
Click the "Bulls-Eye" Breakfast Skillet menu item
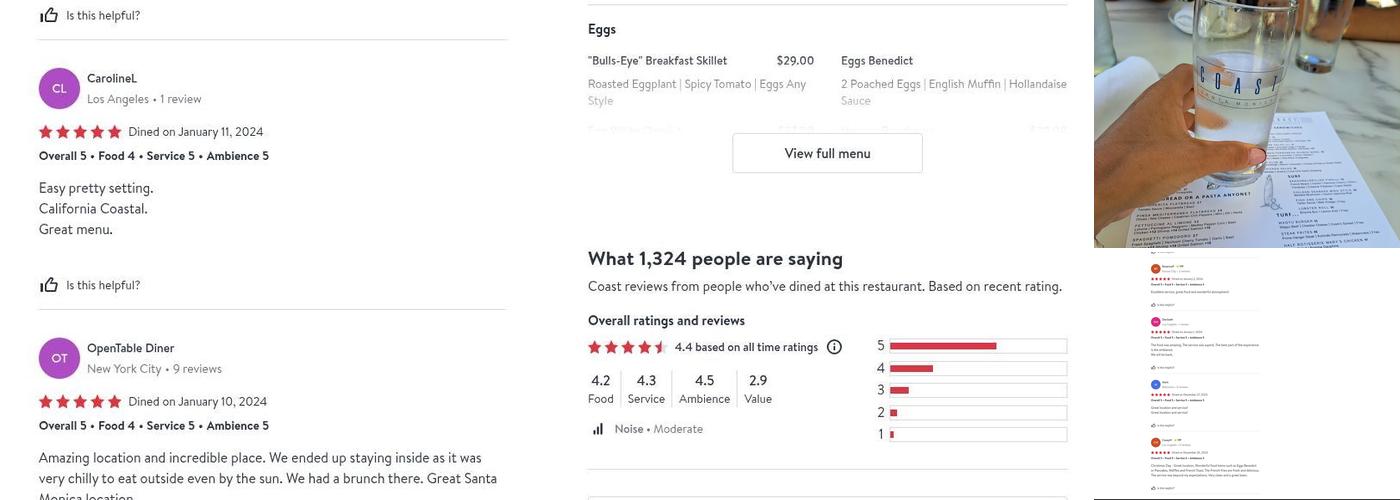658,61
